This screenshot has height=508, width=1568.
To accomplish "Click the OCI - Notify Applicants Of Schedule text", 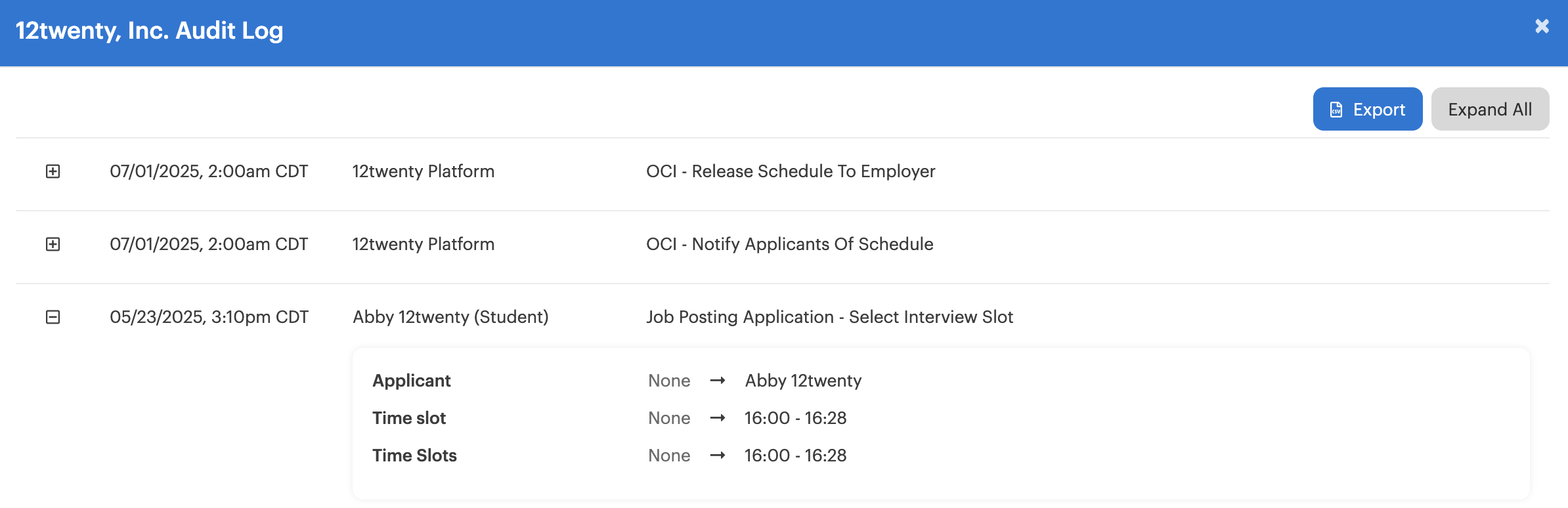I will 789,244.
